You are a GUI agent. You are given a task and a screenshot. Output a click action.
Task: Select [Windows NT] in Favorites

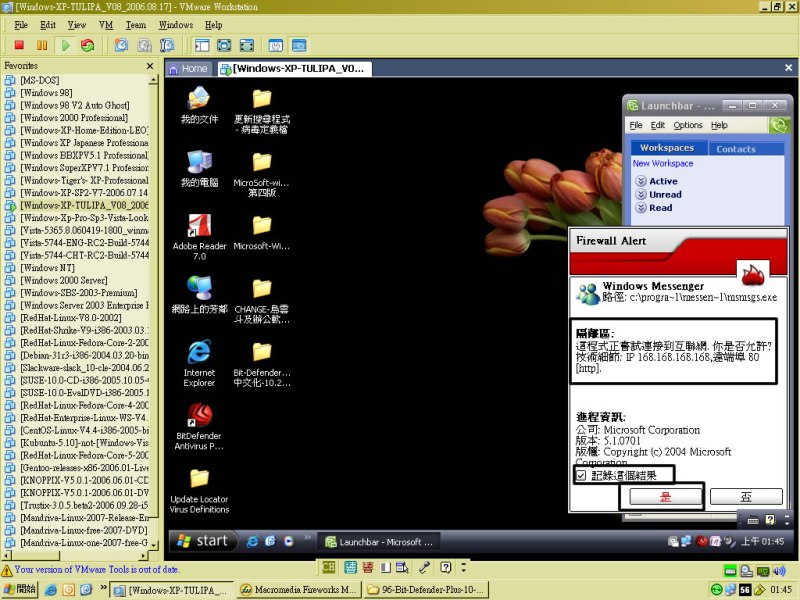coord(47,267)
